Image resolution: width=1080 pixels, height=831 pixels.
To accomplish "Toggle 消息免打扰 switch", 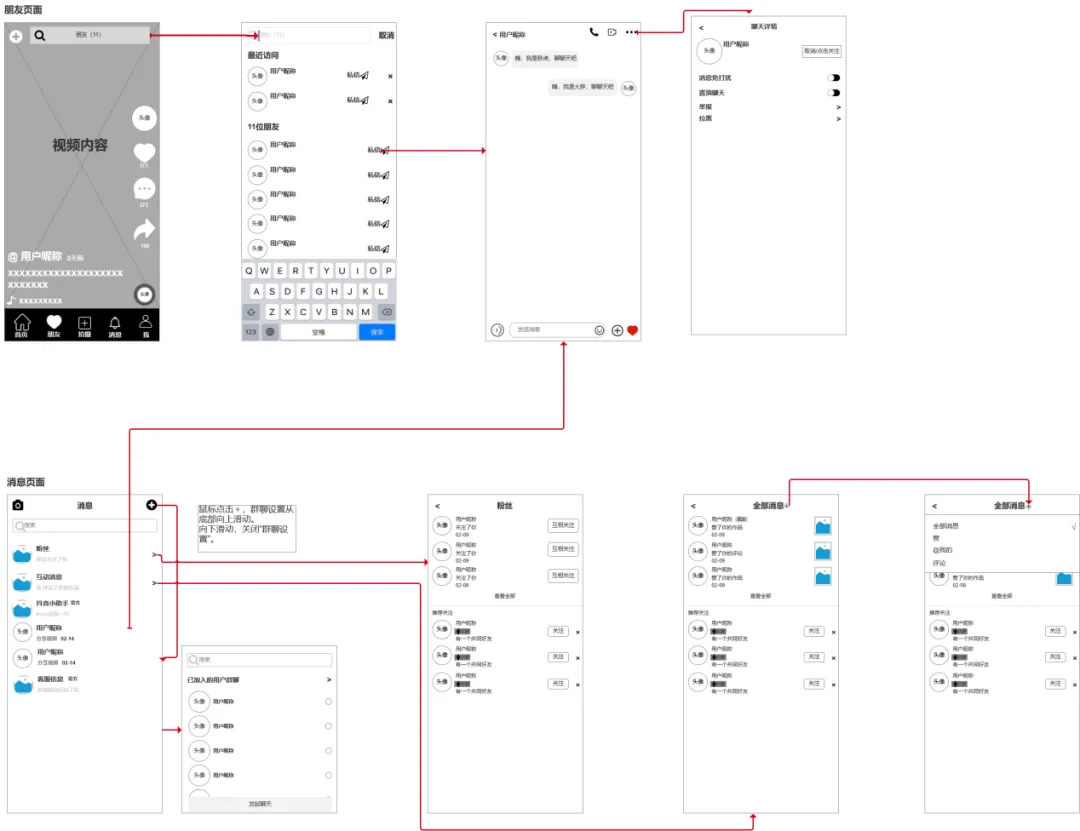I will tap(834, 78).
